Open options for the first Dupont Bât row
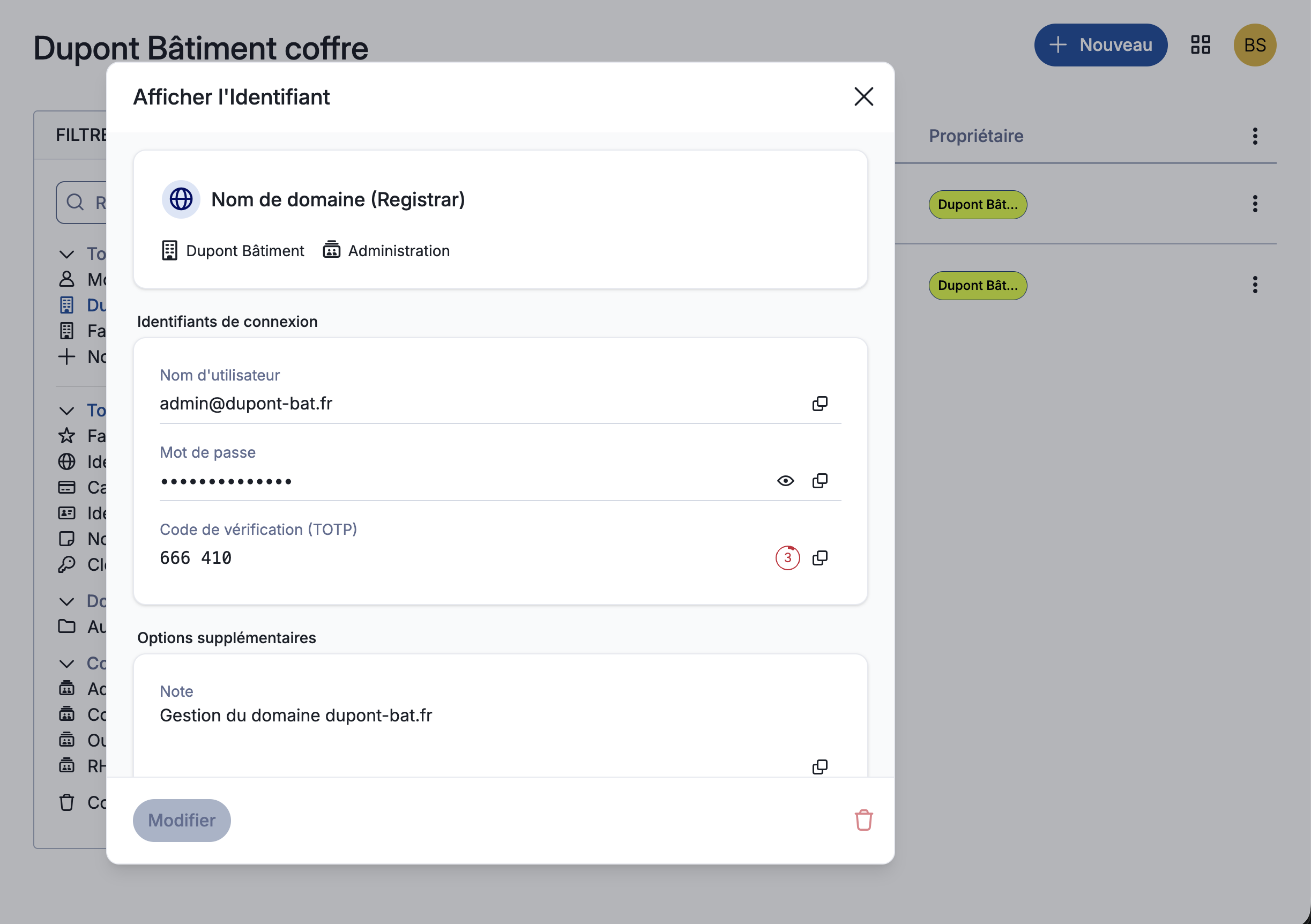 tap(1255, 204)
